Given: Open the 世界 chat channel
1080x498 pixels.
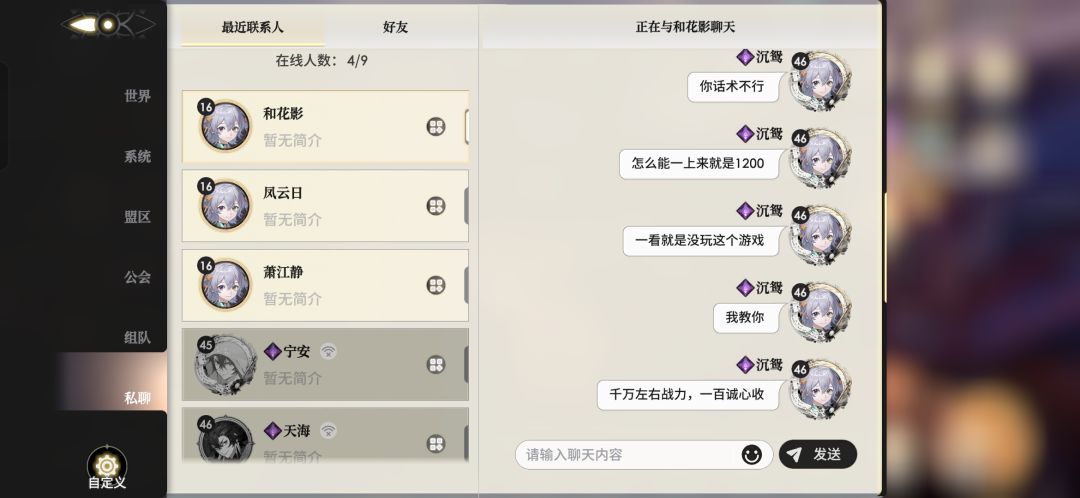Looking at the screenshot, I should click(x=137, y=96).
